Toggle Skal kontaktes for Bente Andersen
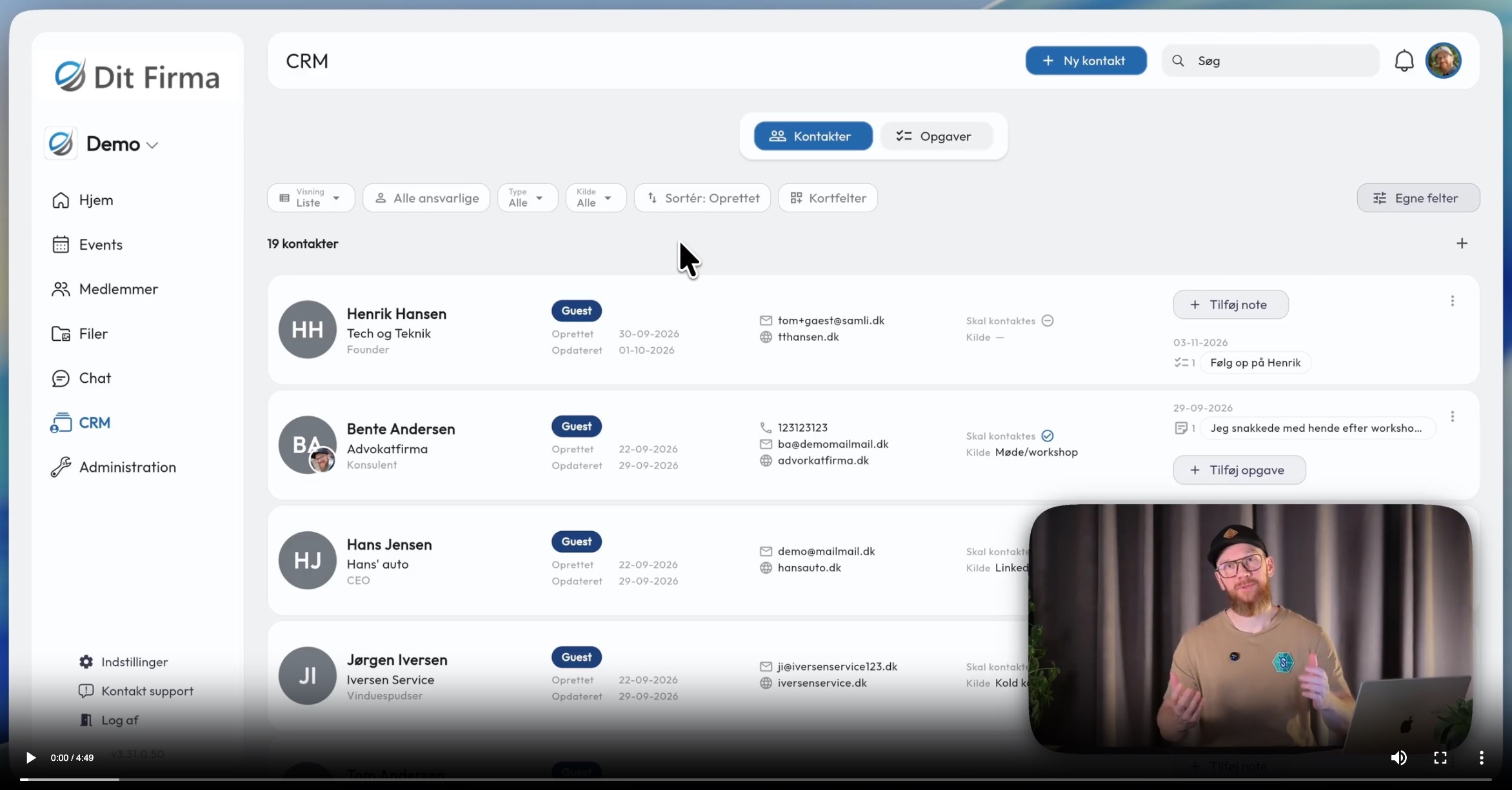 pyautogui.click(x=1048, y=436)
